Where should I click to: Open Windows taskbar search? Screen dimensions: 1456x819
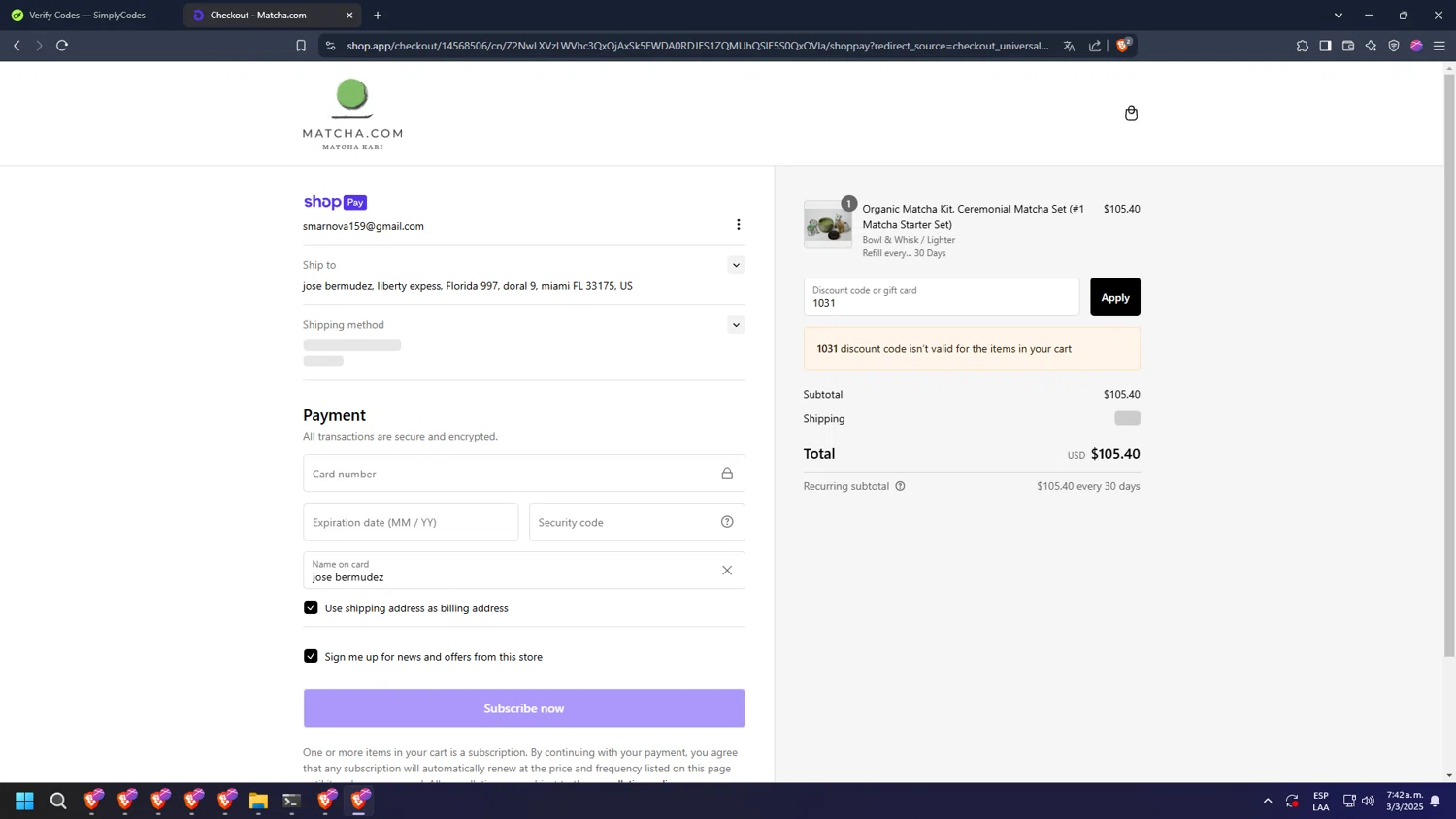pyautogui.click(x=58, y=801)
